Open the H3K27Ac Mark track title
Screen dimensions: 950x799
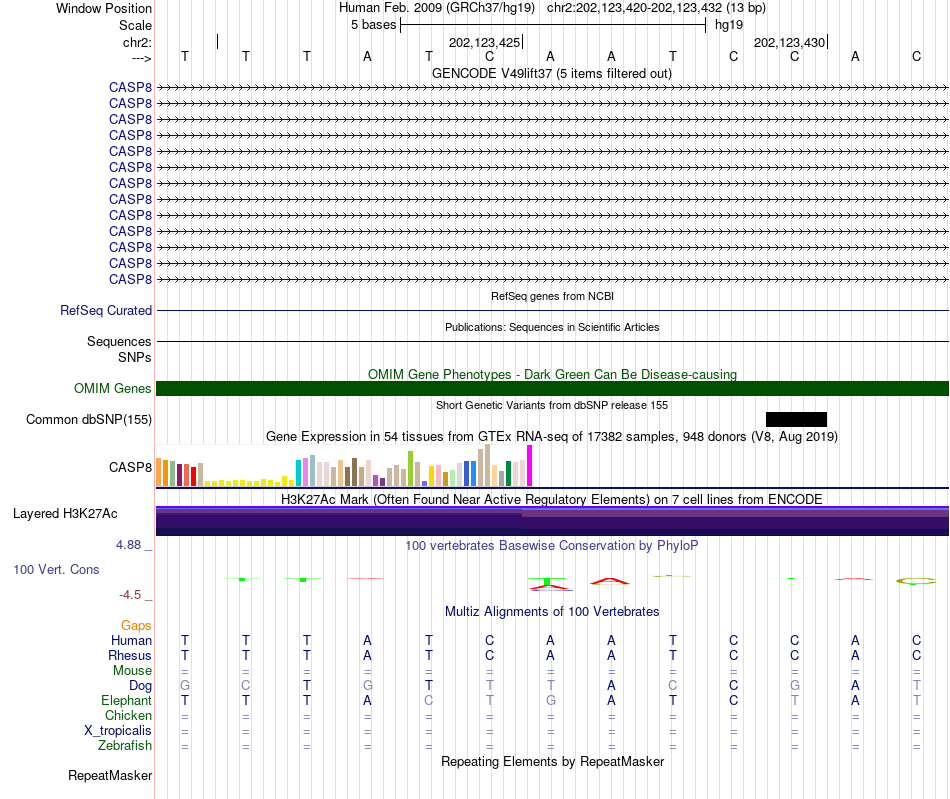pos(552,499)
